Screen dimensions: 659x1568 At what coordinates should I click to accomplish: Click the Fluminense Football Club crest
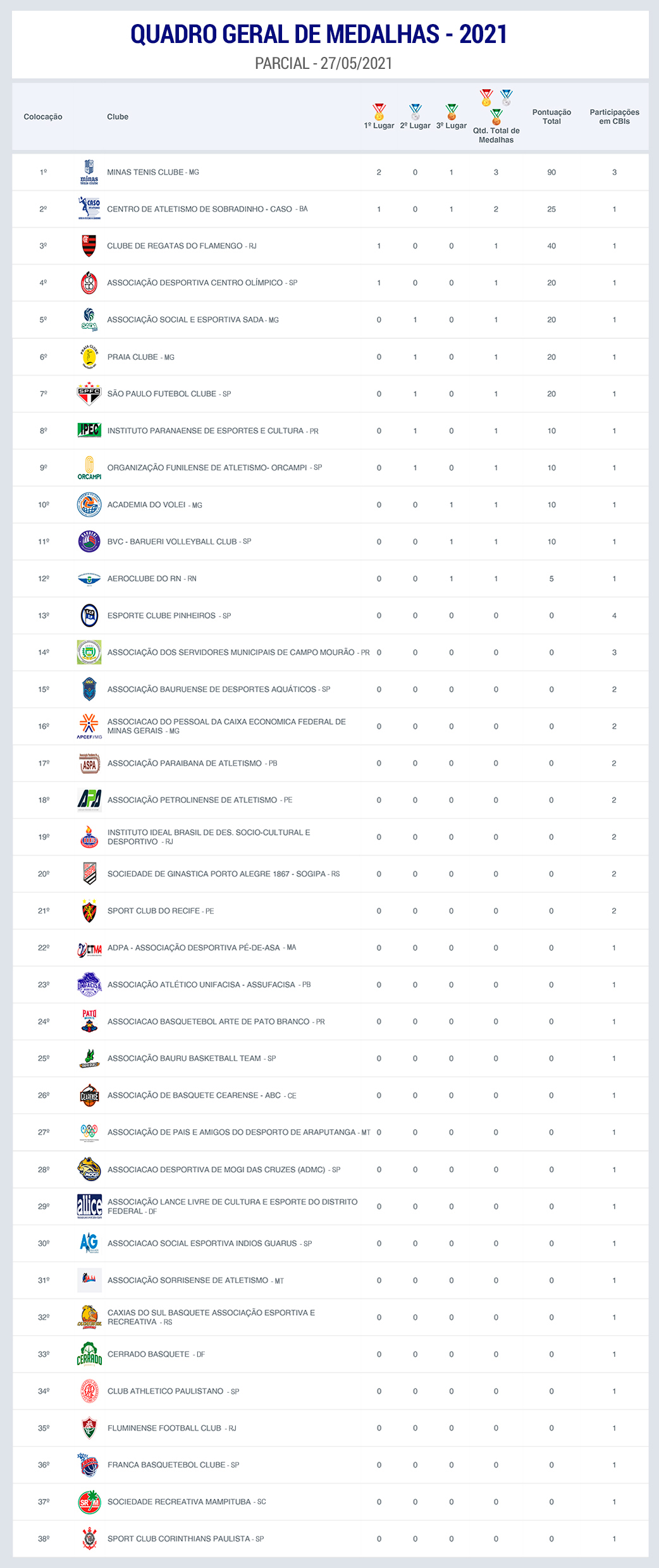(89, 1428)
